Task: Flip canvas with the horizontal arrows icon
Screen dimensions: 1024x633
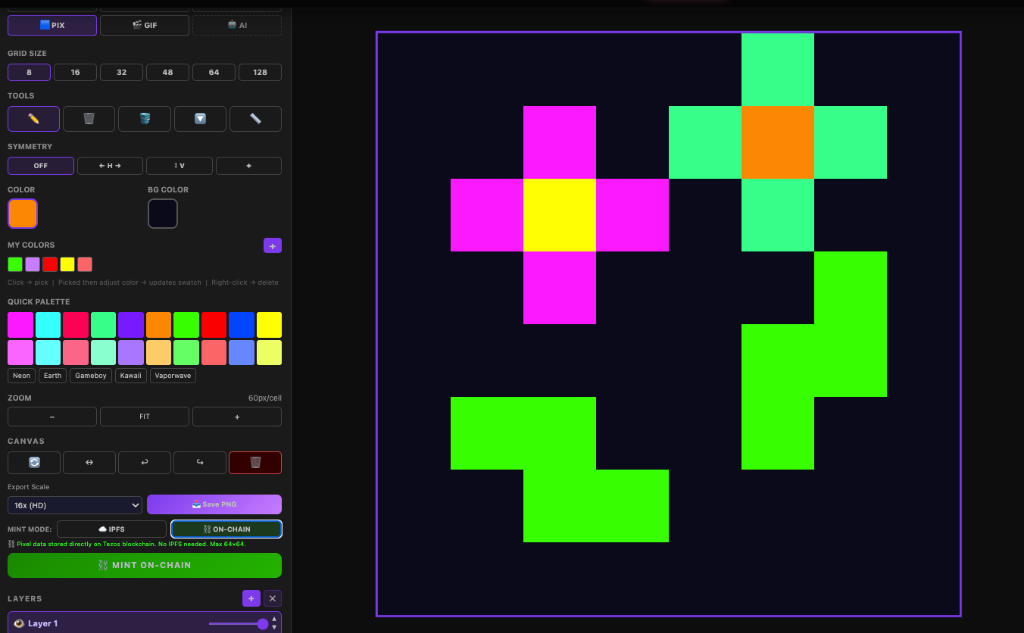Action: [89, 462]
